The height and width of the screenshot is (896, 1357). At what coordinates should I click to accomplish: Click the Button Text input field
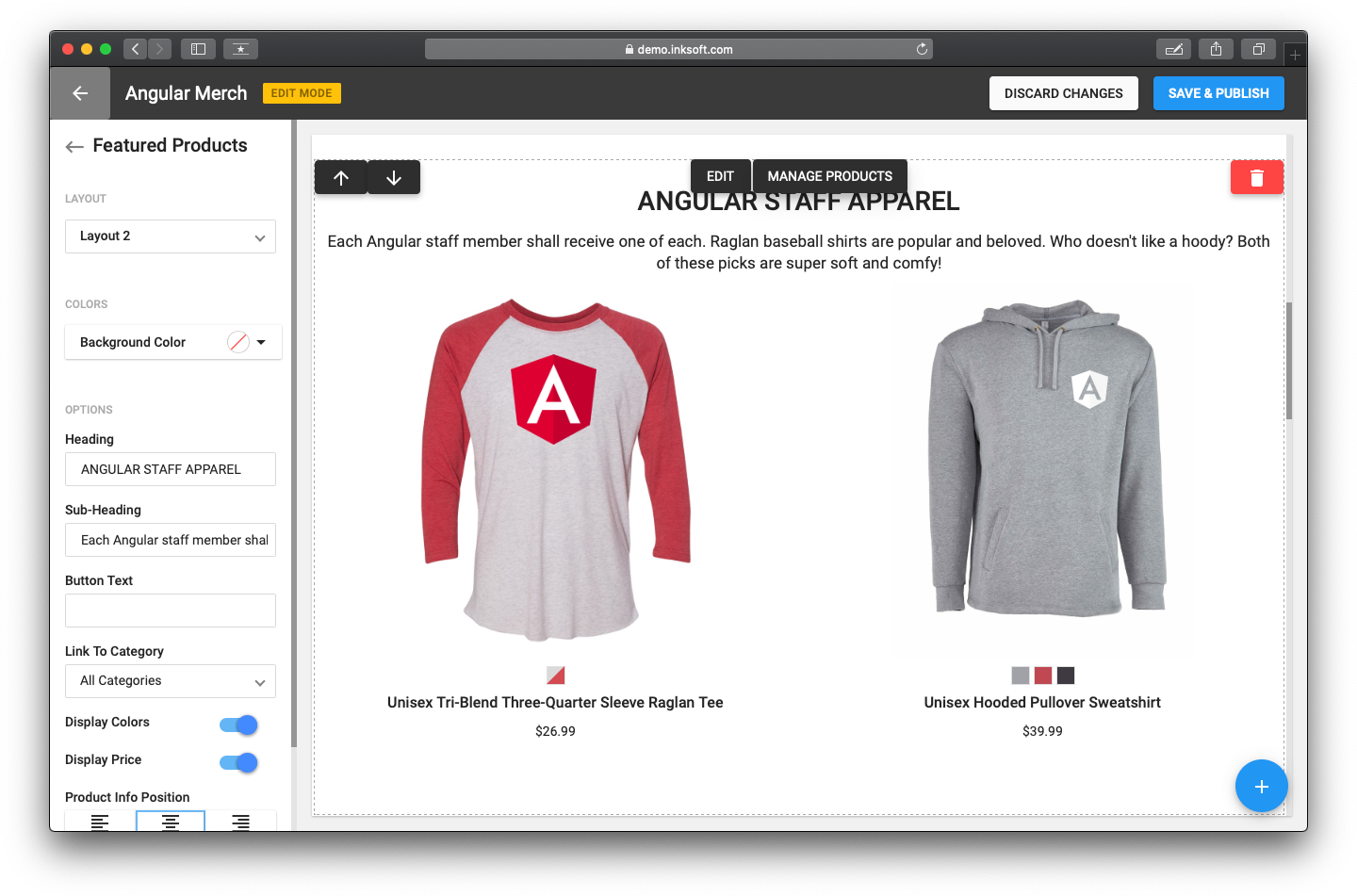tap(171, 611)
